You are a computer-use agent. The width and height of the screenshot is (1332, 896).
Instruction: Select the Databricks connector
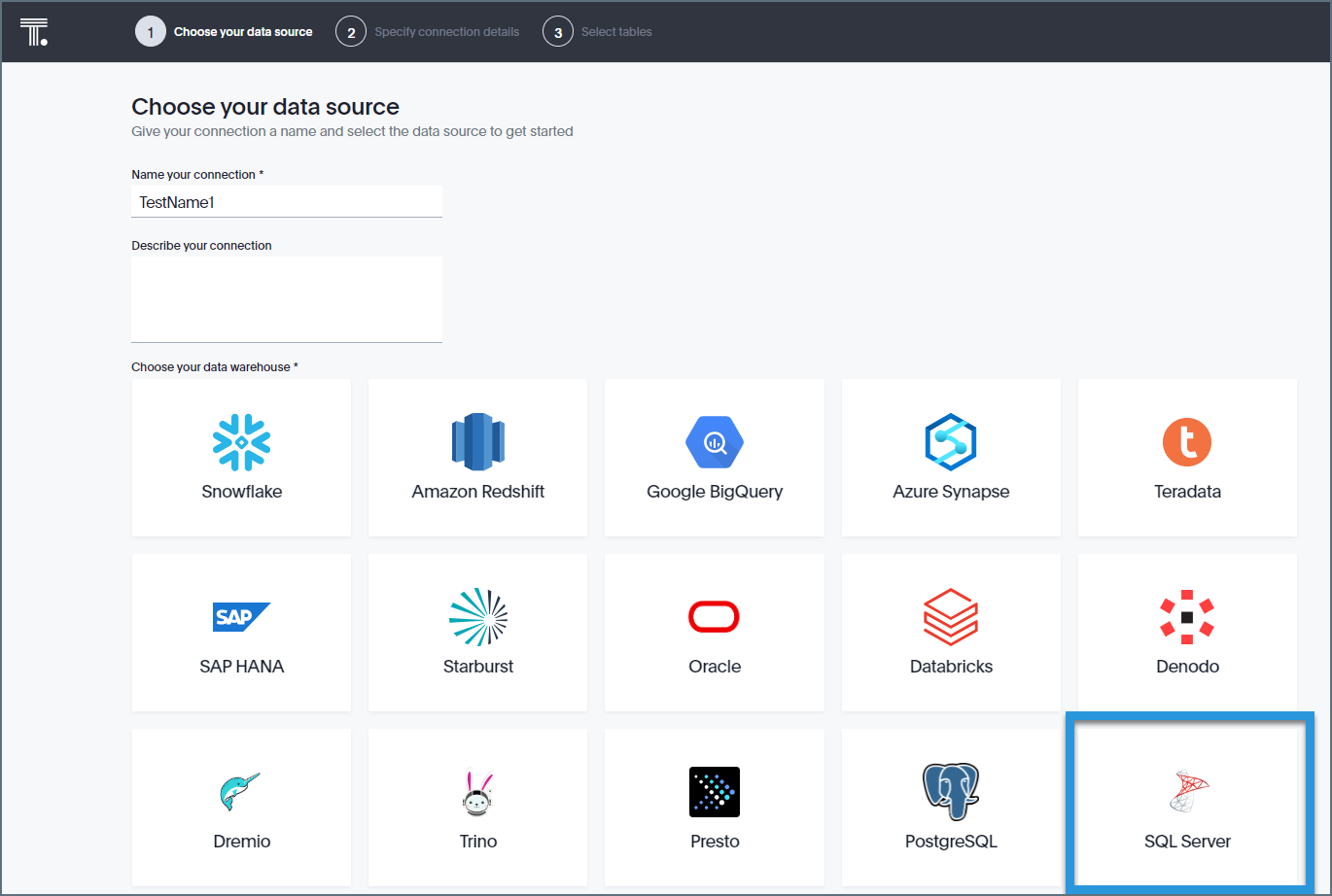point(951,632)
